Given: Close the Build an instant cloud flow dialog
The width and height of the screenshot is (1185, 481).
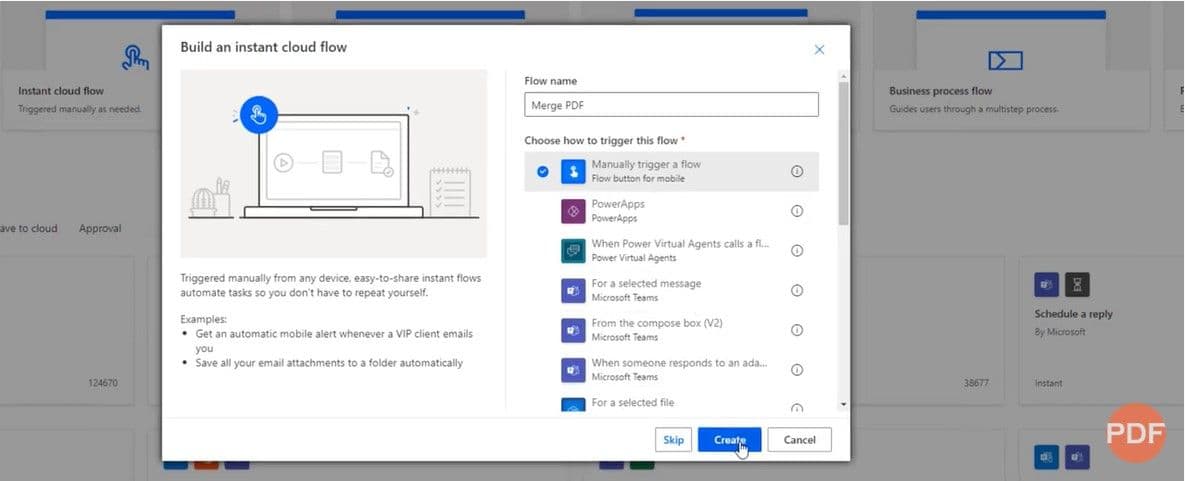Looking at the screenshot, I should click(x=819, y=49).
